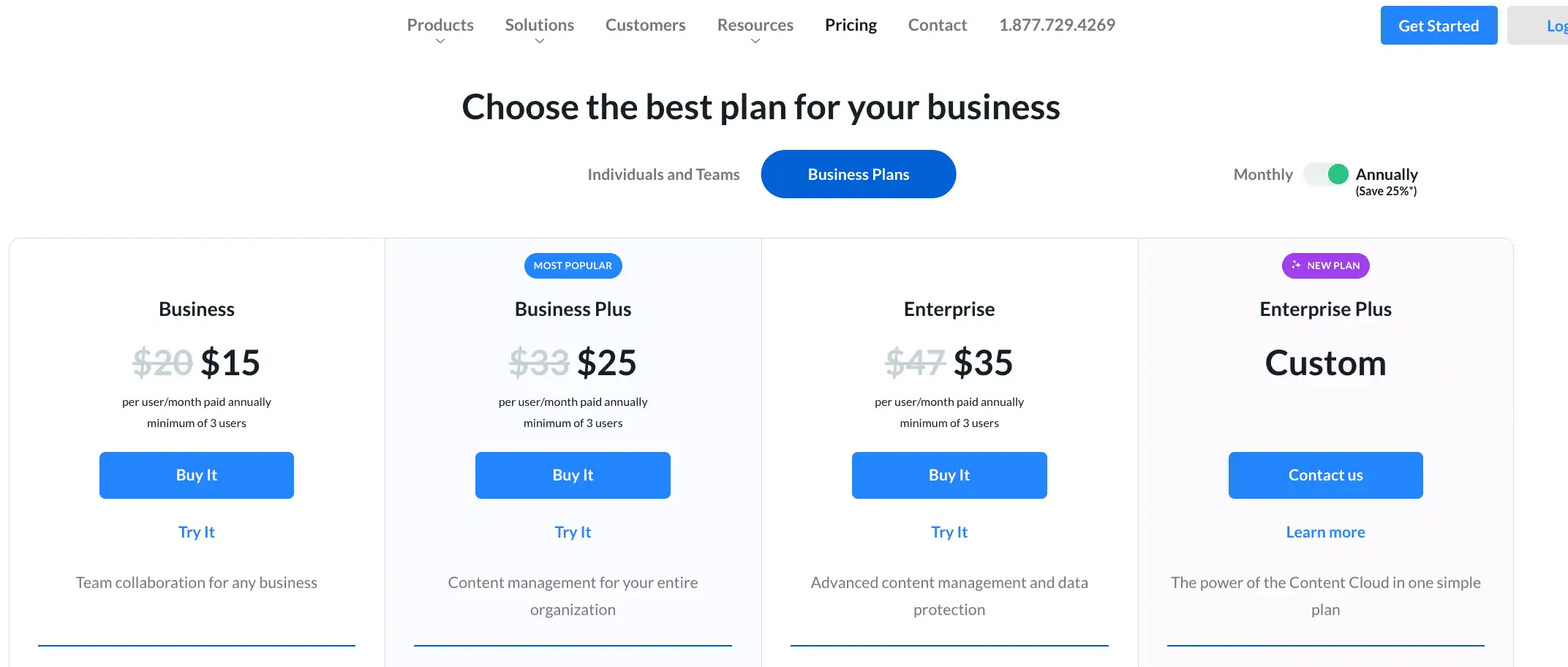Go to the Contact page
Screen dimensions: 1568x667
[937, 25]
